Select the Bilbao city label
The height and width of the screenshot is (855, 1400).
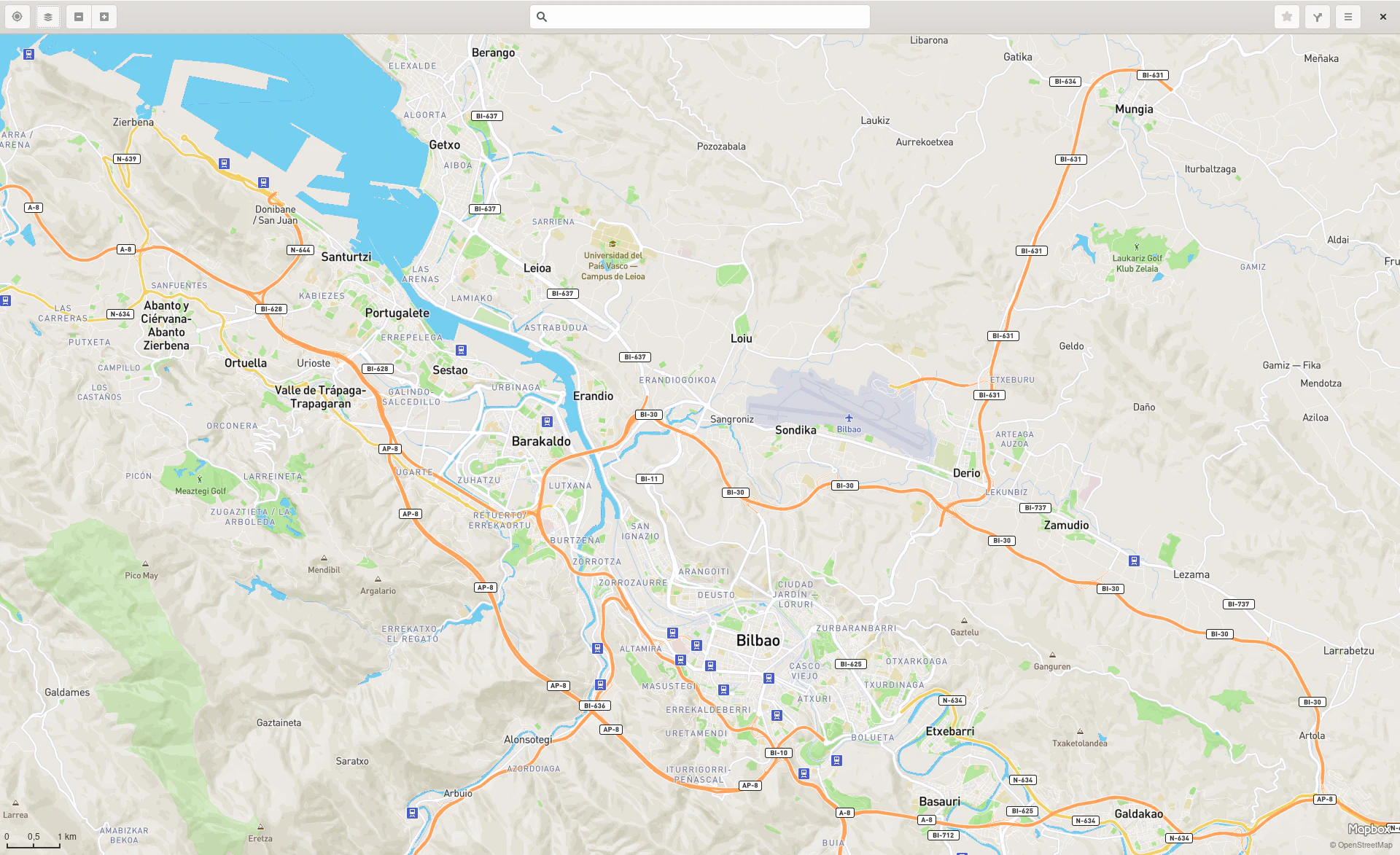point(758,641)
